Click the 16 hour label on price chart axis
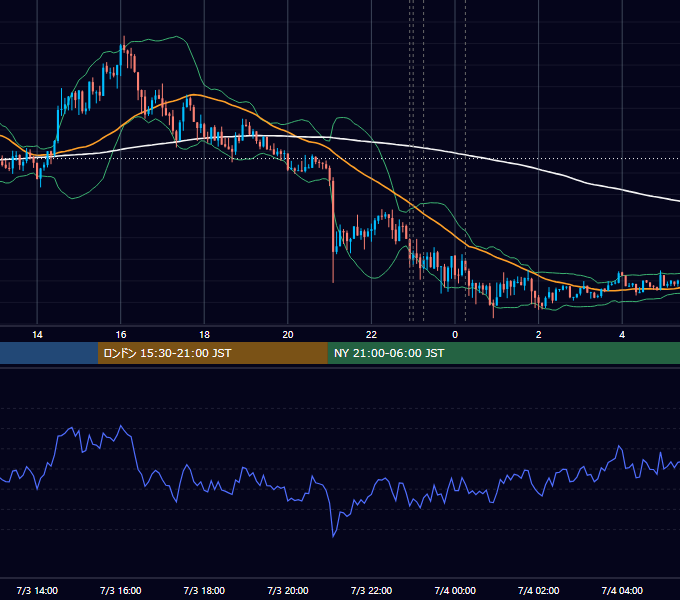 pos(121,335)
